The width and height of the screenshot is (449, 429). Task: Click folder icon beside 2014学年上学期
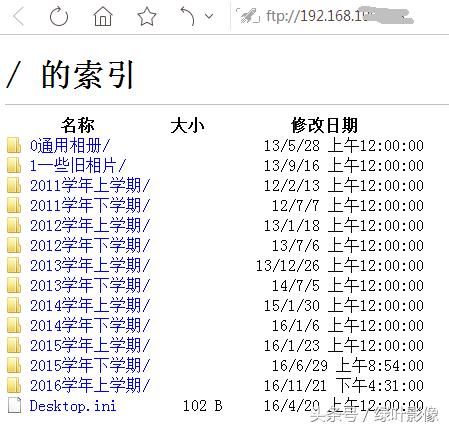click(14, 306)
